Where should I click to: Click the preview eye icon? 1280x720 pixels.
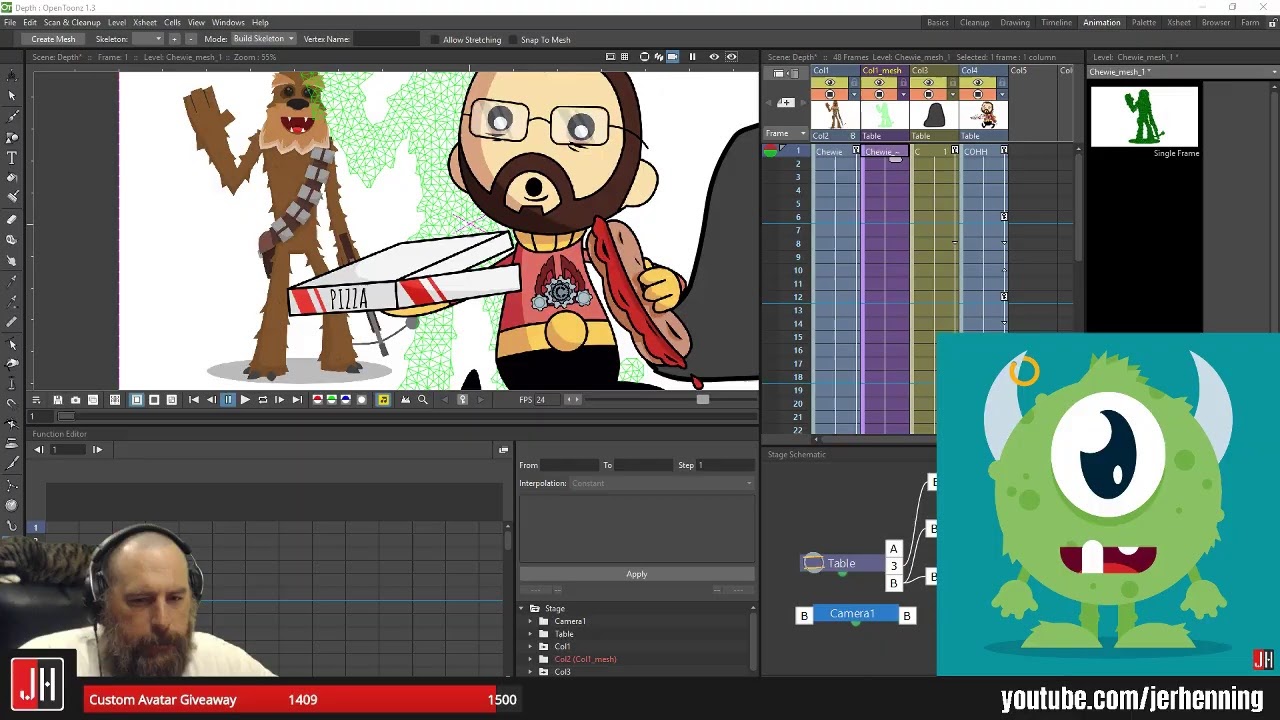pyautogui.click(x=714, y=57)
